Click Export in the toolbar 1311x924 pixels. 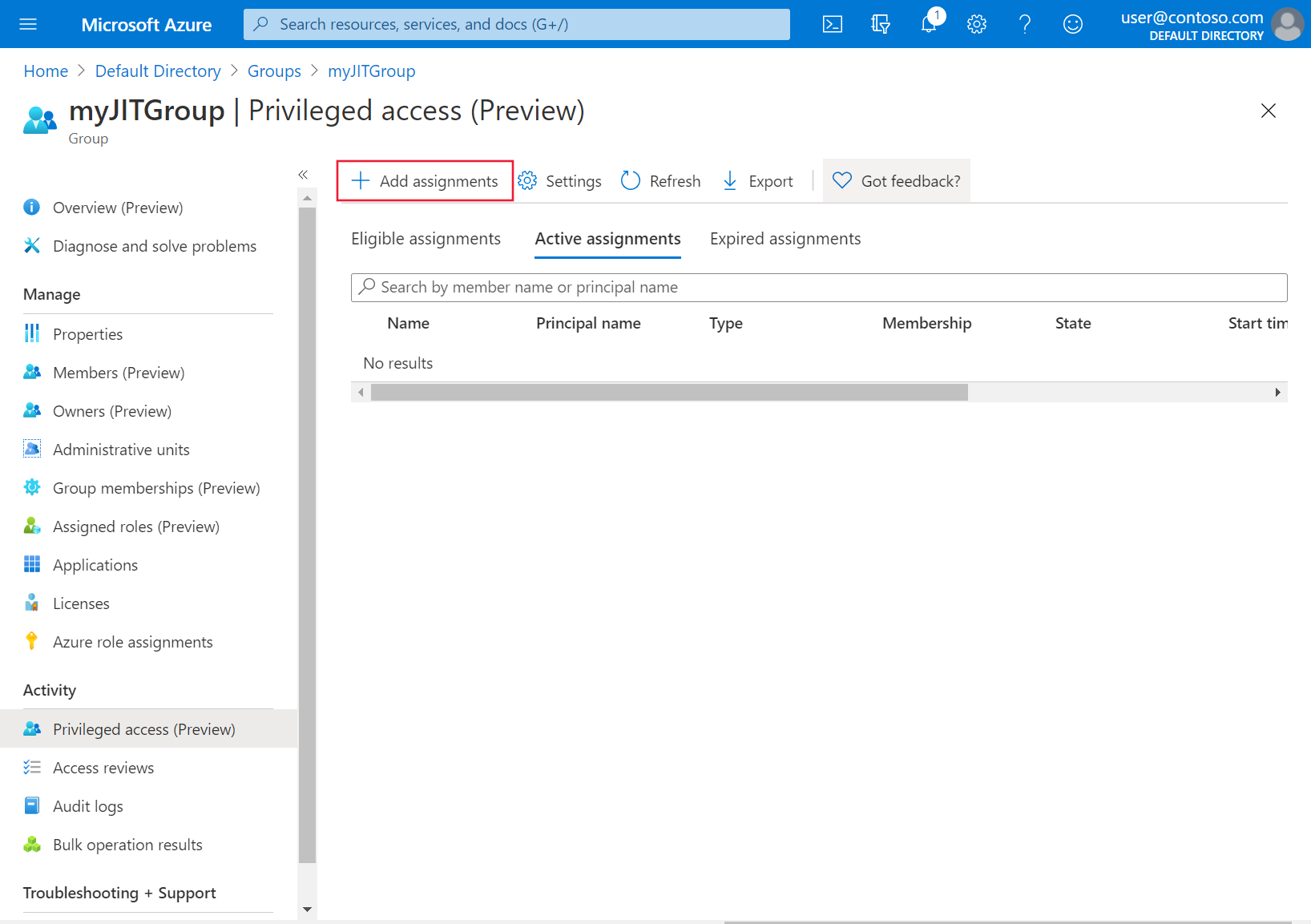pos(756,180)
